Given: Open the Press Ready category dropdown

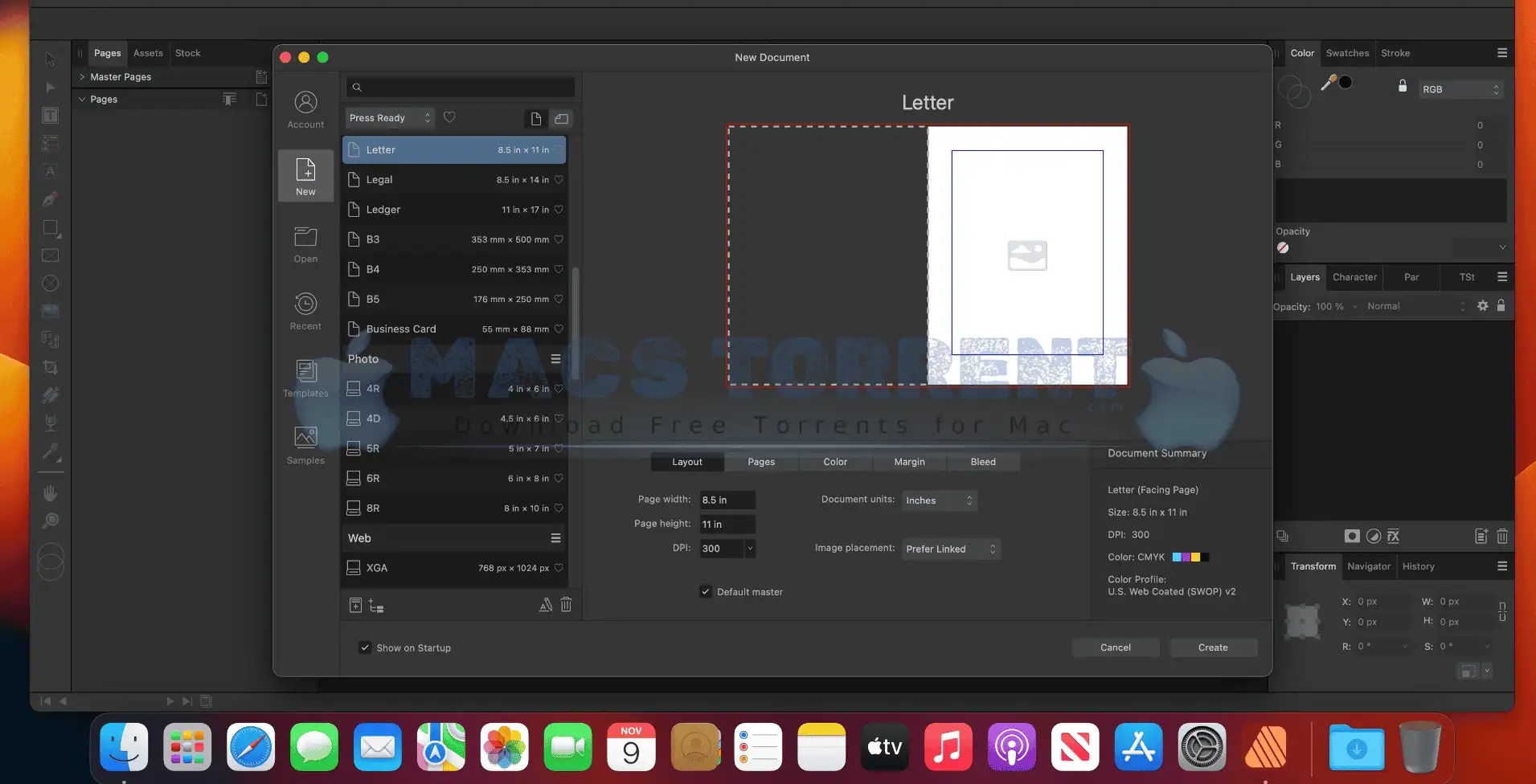Looking at the screenshot, I should click(391, 118).
